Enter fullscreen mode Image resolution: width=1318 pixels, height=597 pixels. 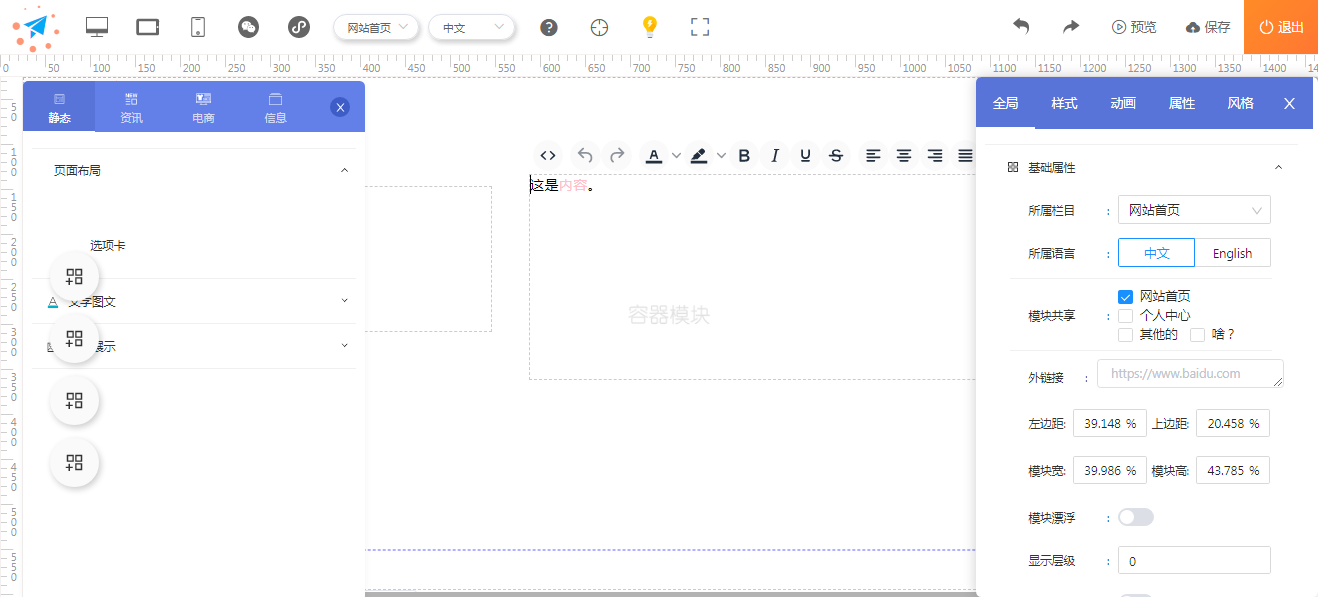[x=700, y=27]
